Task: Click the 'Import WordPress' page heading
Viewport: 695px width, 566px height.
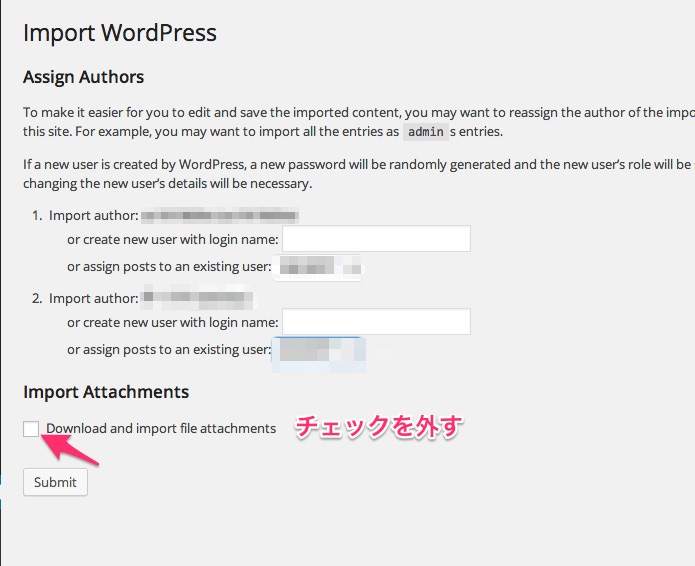Action: [120, 33]
